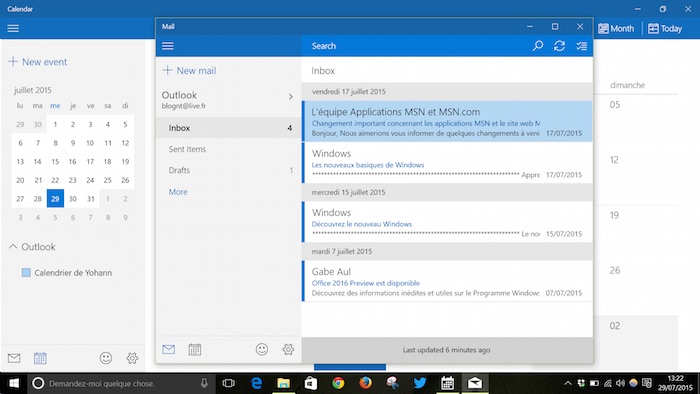The image size is (700, 394).
Task: Open Calendar feedback smiley icon
Action: [106, 358]
